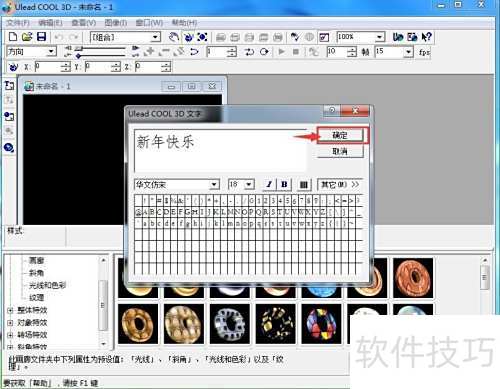
Task: Click the Insert Graphic tool in the left toolbar
Action: 9,116
